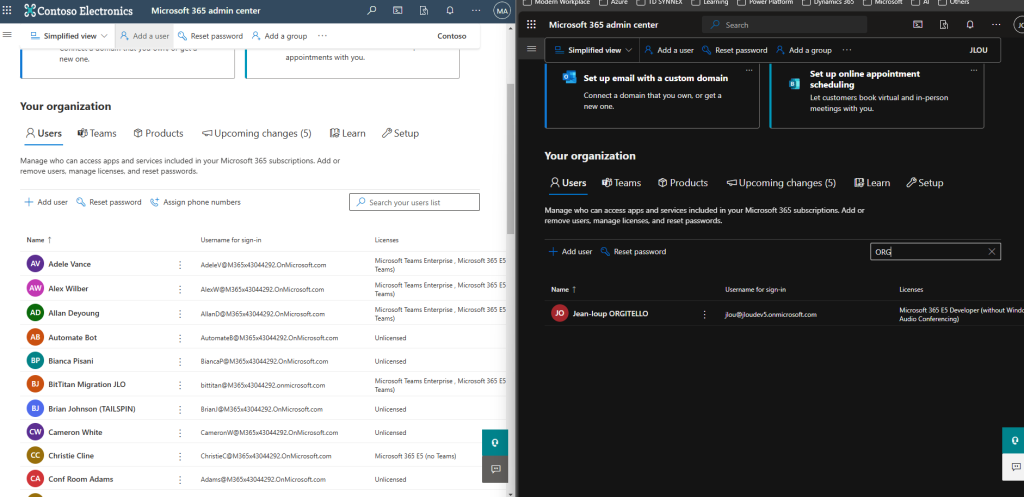Image resolution: width=1024 pixels, height=497 pixels.
Task: Switch to Products tab in dark window
Action: 682,183
